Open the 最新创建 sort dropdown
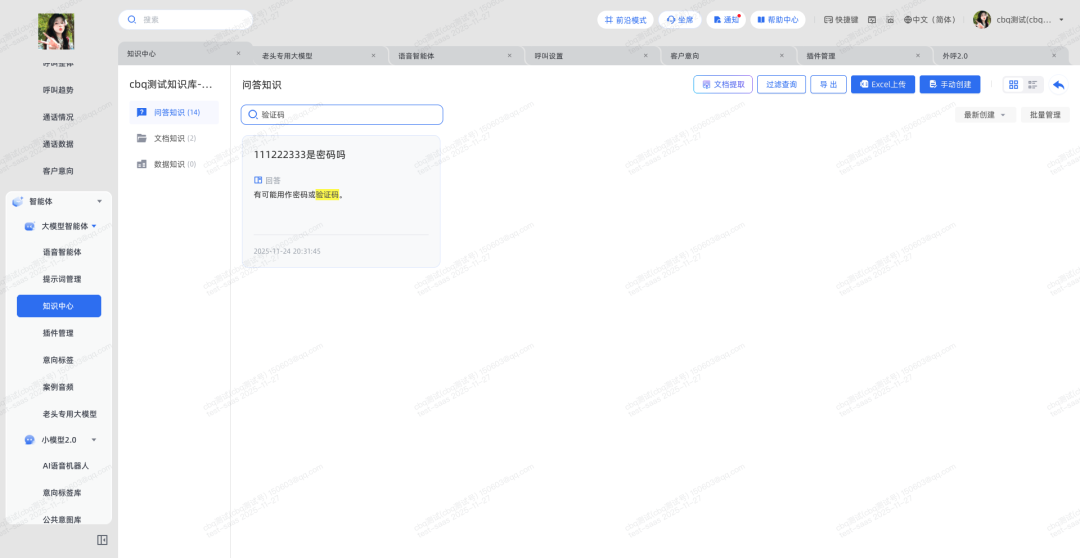This screenshot has width=1080, height=558. coord(984,115)
